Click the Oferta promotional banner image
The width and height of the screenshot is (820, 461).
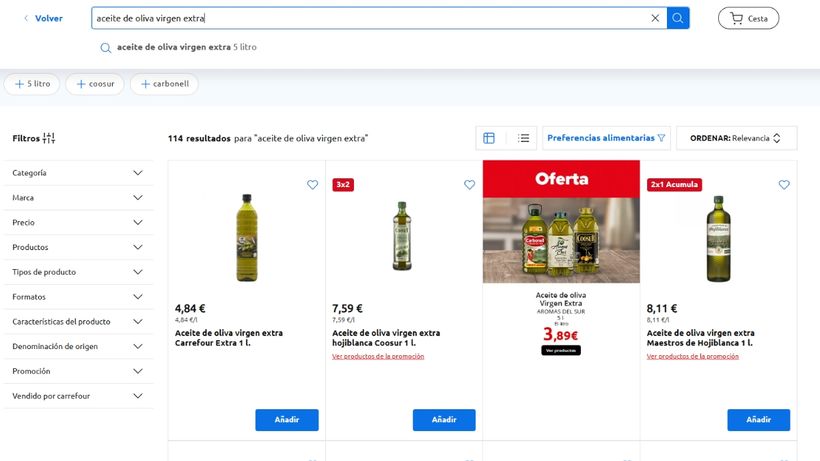click(x=561, y=222)
